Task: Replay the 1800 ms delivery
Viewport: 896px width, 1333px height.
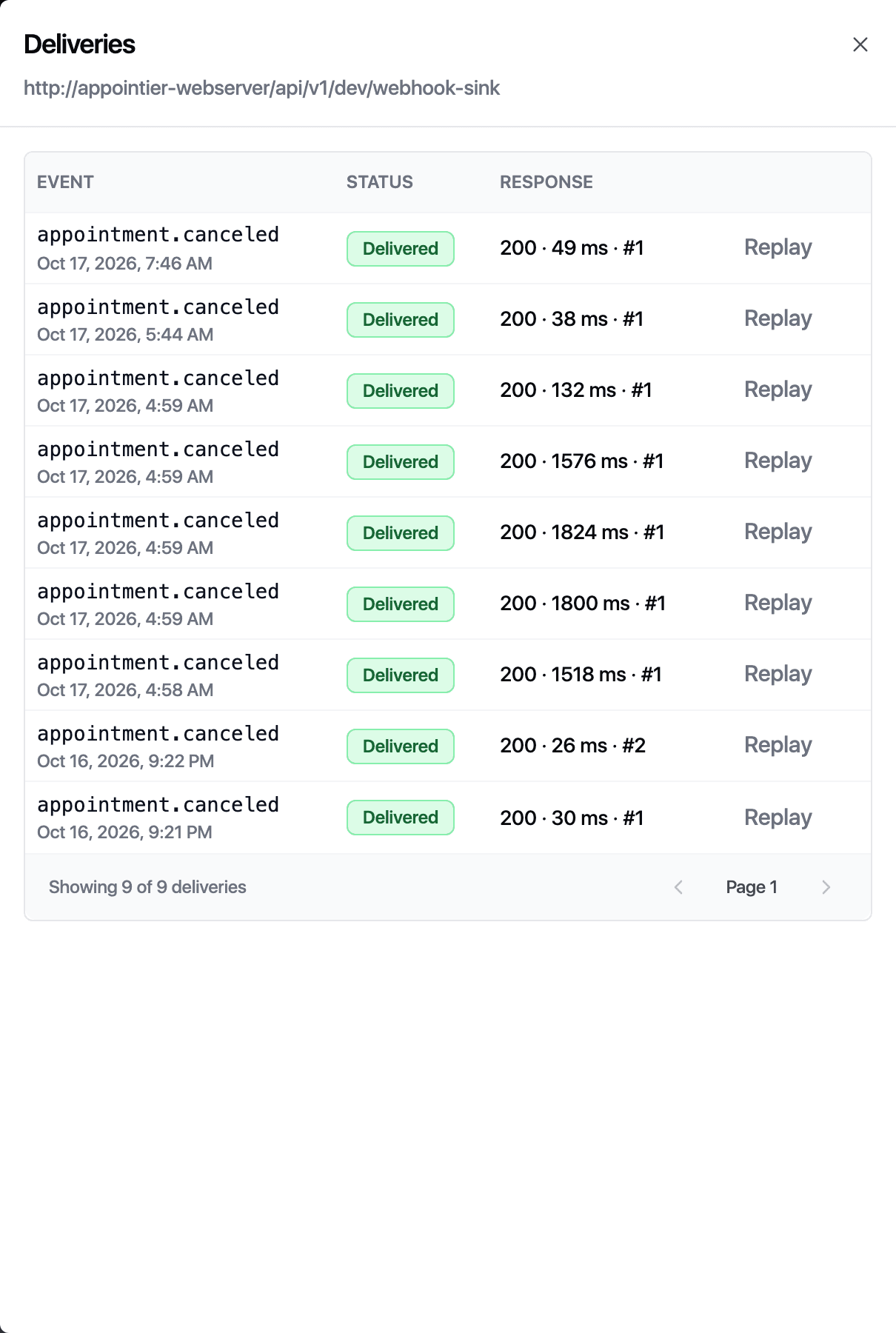Action: pyautogui.click(x=778, y=603)
